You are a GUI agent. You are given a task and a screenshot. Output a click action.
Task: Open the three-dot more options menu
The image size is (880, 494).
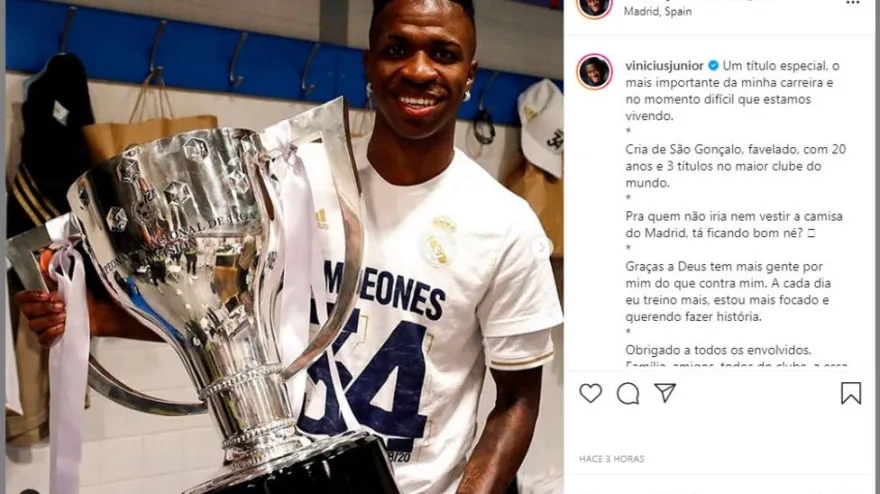coord(852,3)
